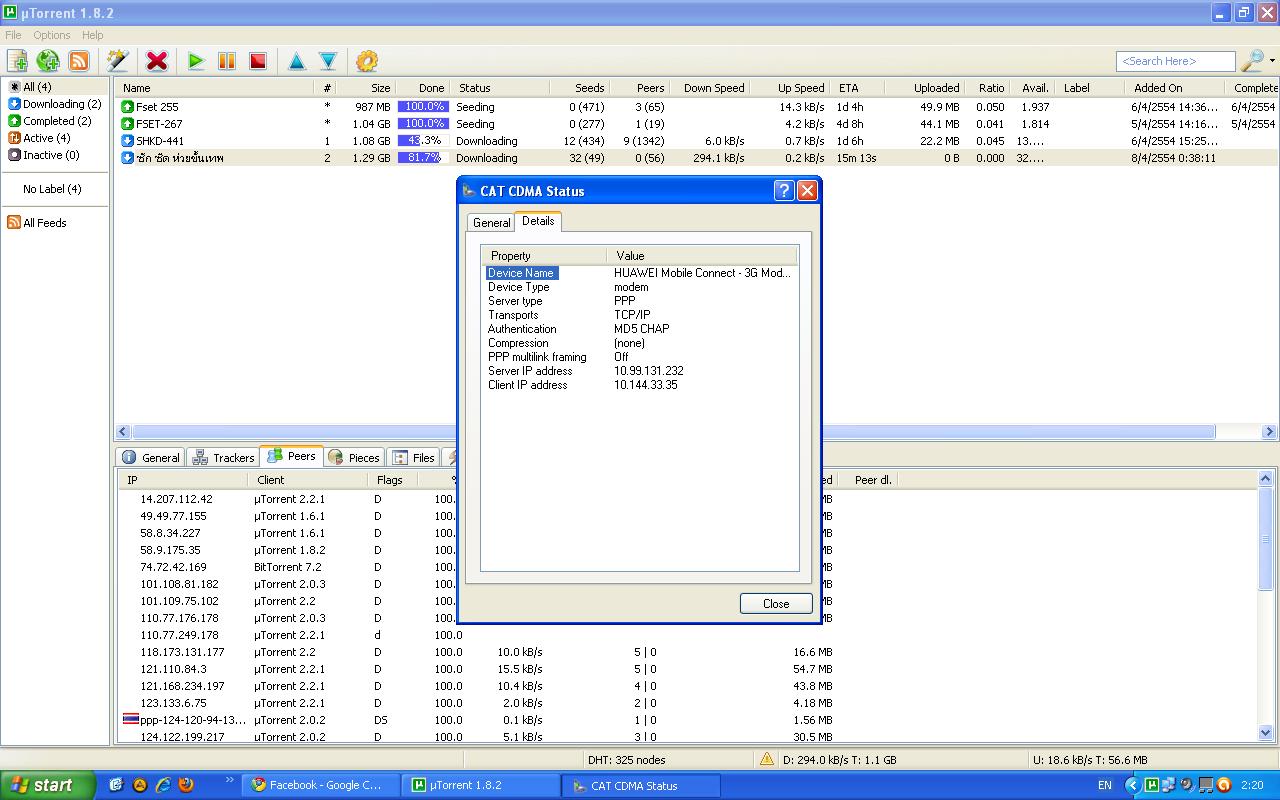Screen dimensions: 1280x800
Task: Sort torrents by the Ratio column header
Action: pyautogui.click(x=988, y=88)
